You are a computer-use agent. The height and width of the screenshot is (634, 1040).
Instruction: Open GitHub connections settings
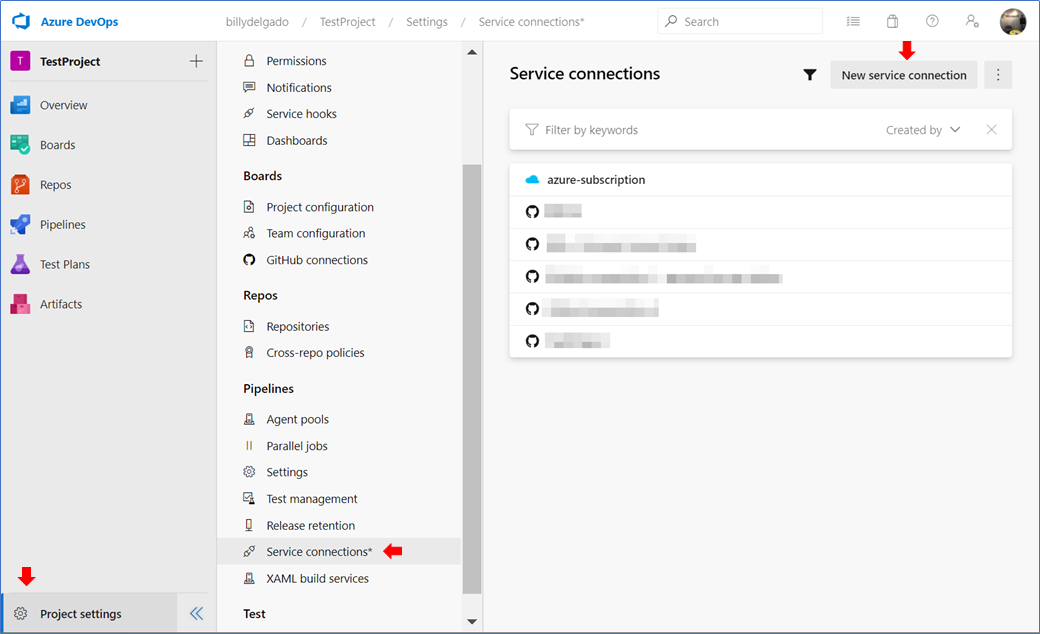tap(316, 260)
